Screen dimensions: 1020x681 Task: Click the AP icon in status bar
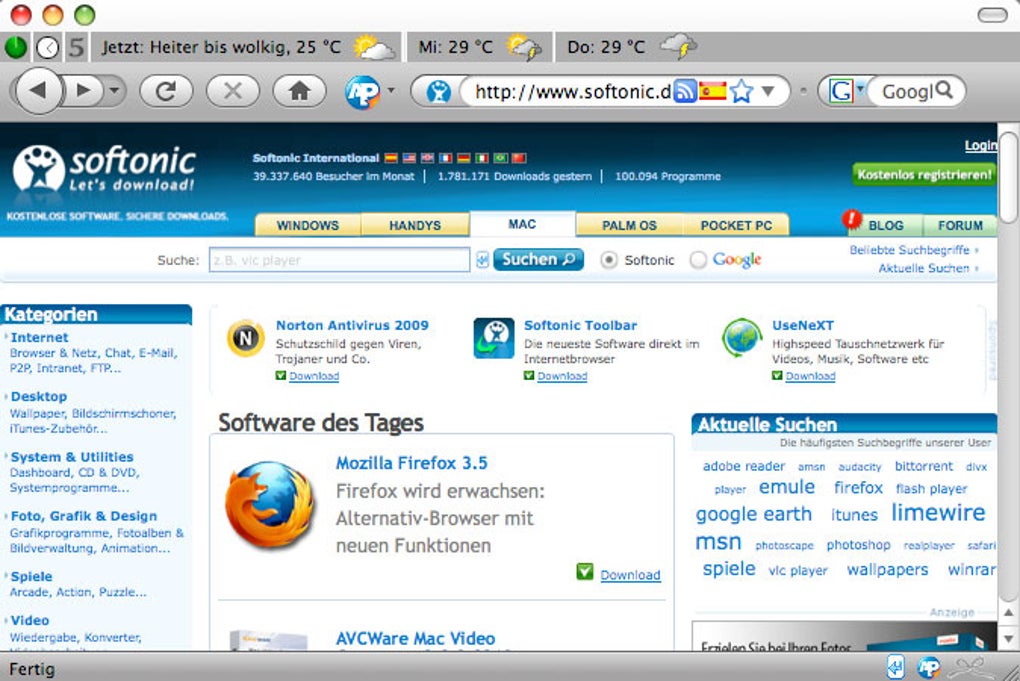pos(929,667)
